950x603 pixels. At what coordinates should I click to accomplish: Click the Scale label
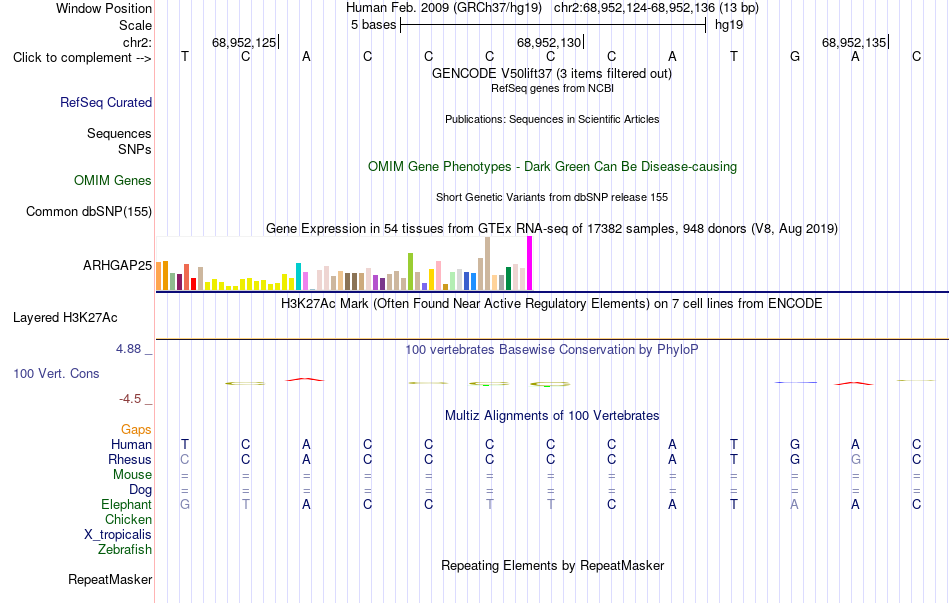(x=136, y=25)
